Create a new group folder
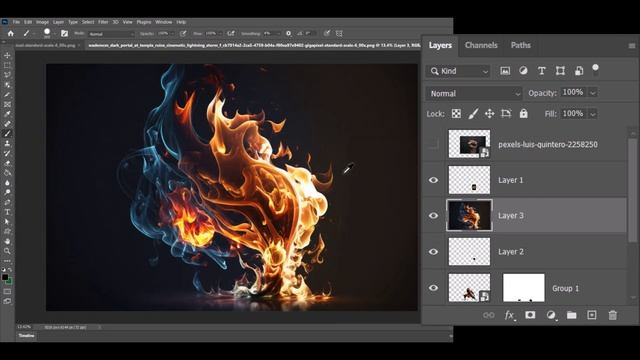 coord(571,315)
